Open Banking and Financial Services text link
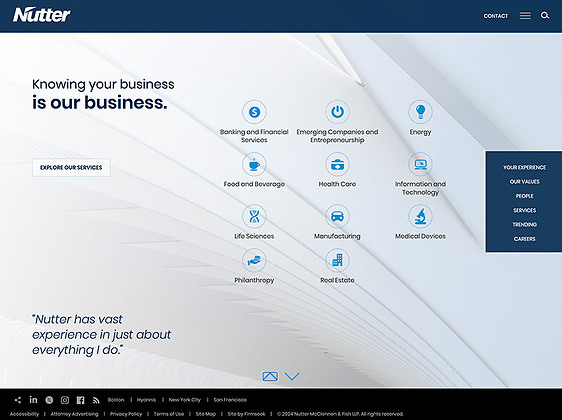 click(254, 136)
